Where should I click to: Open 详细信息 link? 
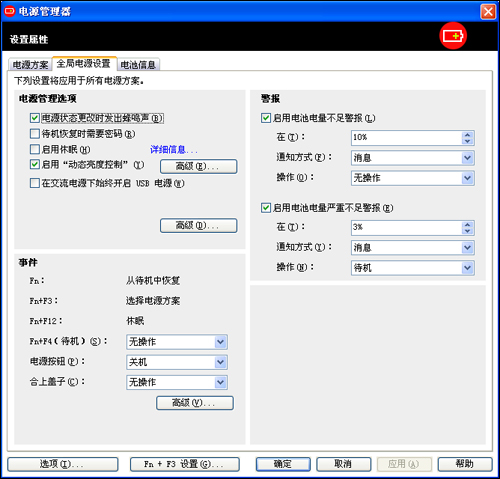click(173, 150)
